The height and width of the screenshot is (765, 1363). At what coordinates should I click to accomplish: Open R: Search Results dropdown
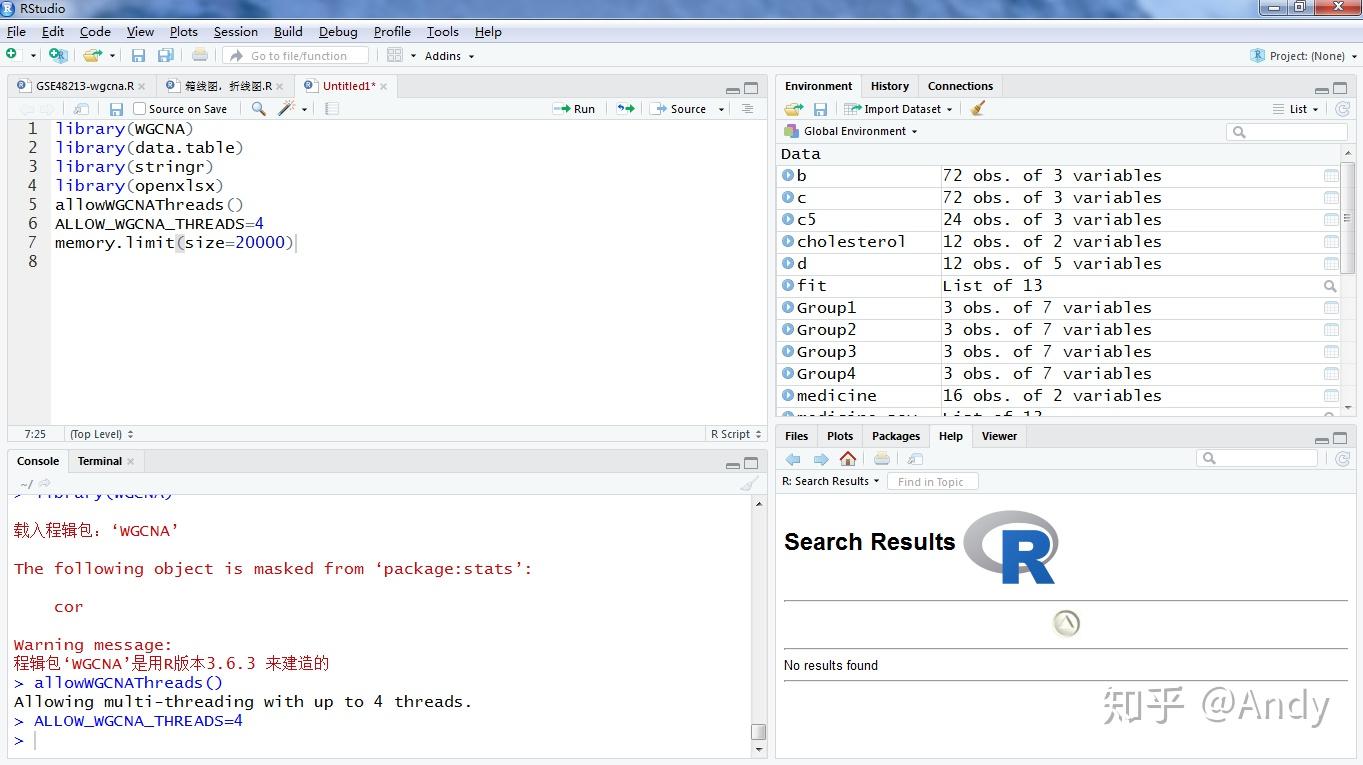[x=831, y=481]
